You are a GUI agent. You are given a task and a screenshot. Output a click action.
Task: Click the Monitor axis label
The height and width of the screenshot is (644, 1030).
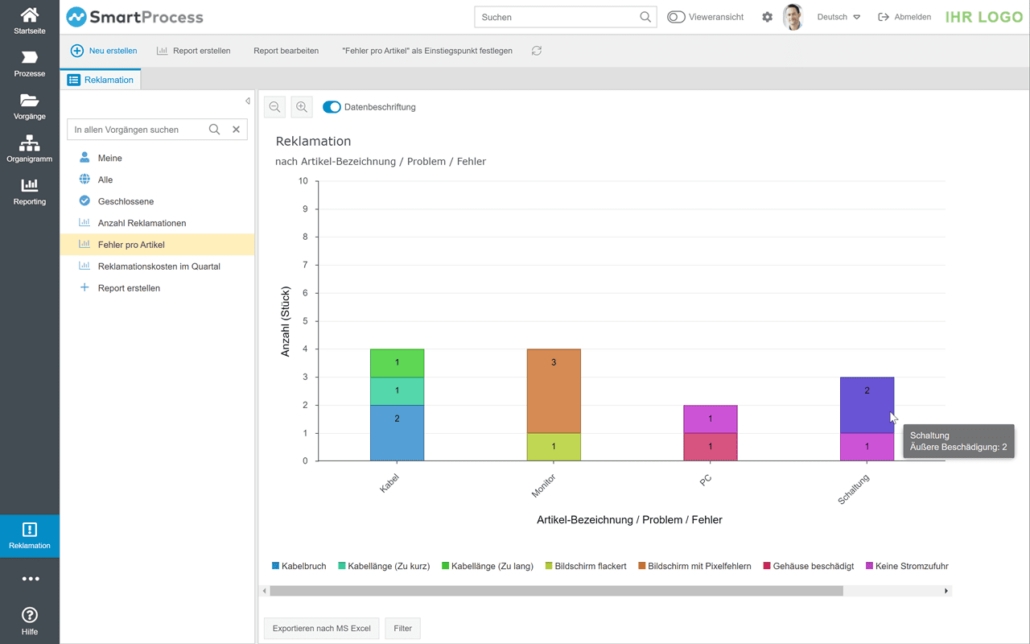coord(543,486)
